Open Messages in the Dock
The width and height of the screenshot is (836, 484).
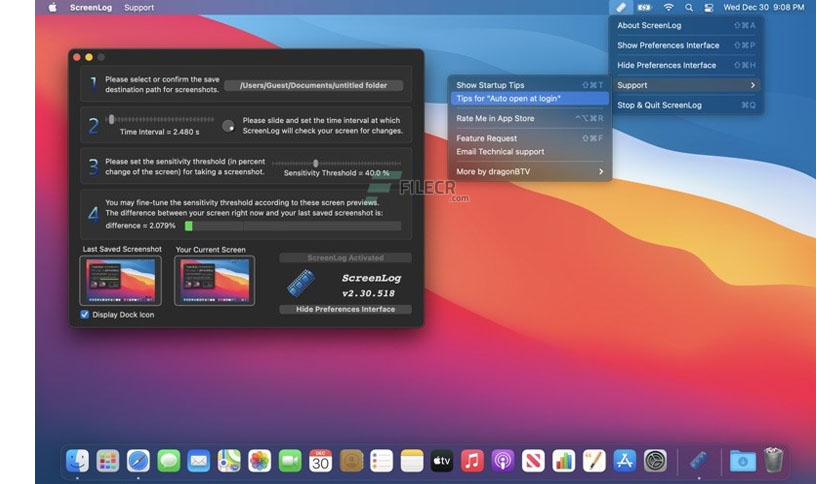click(x=168, y=461)
